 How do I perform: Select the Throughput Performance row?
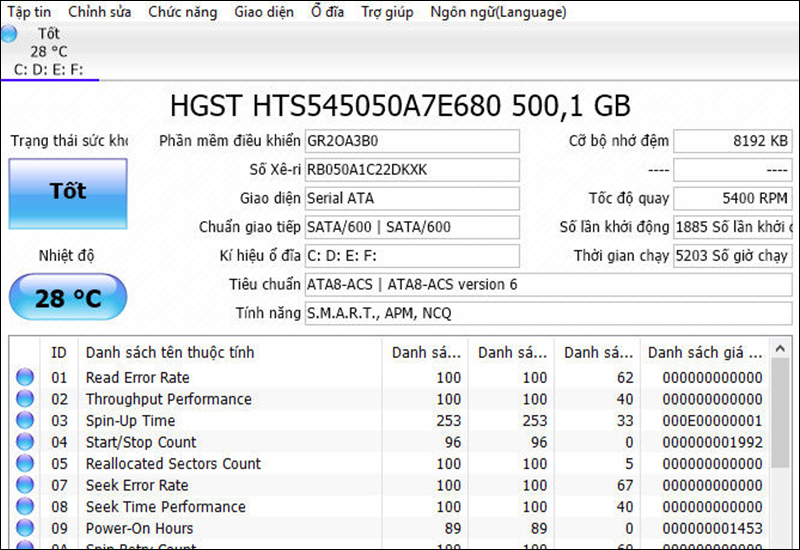390,398
